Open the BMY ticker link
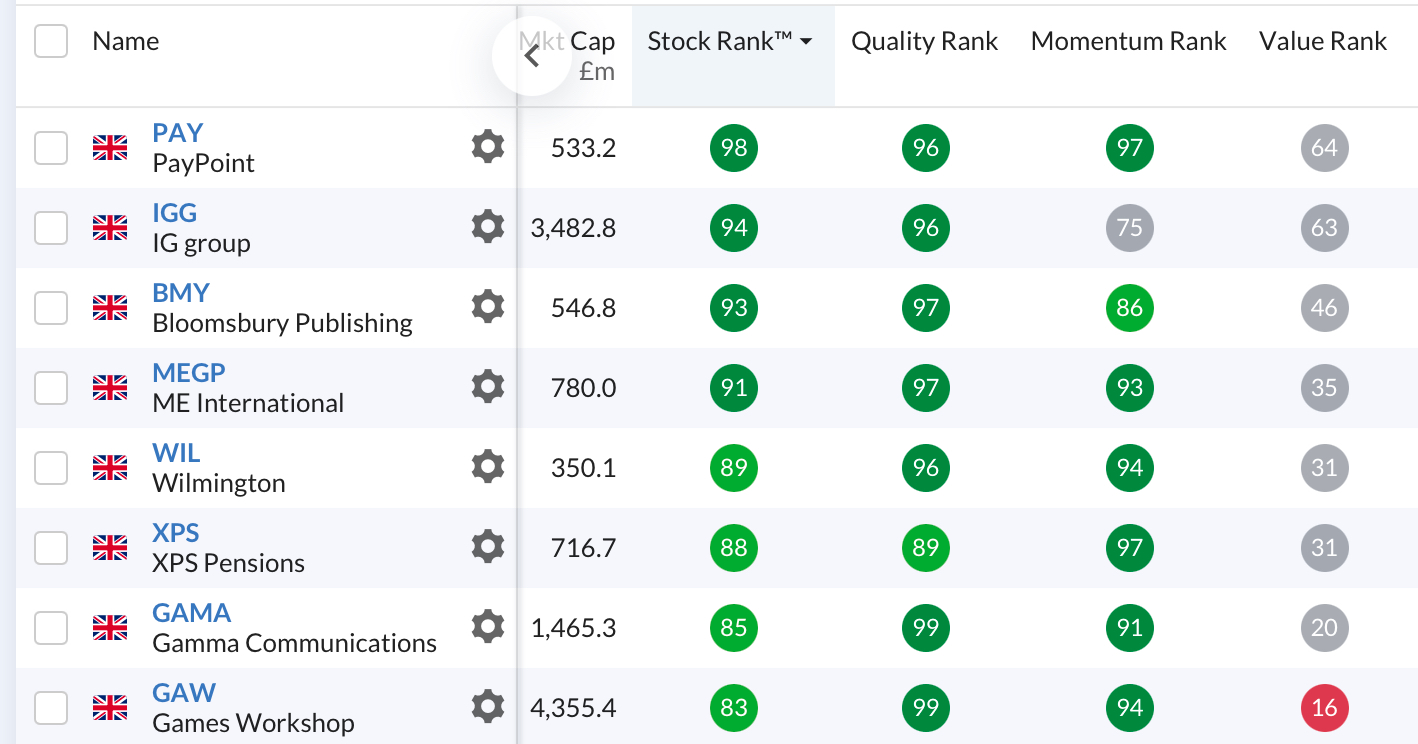The image size is (1418, 744). click(181, 293)
